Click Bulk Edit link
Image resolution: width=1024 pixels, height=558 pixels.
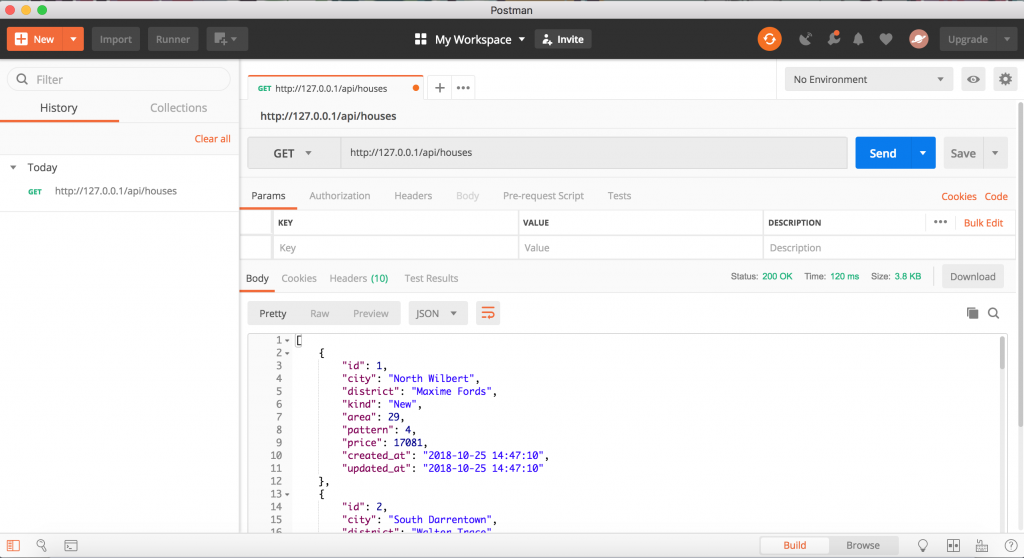[984, 223]
